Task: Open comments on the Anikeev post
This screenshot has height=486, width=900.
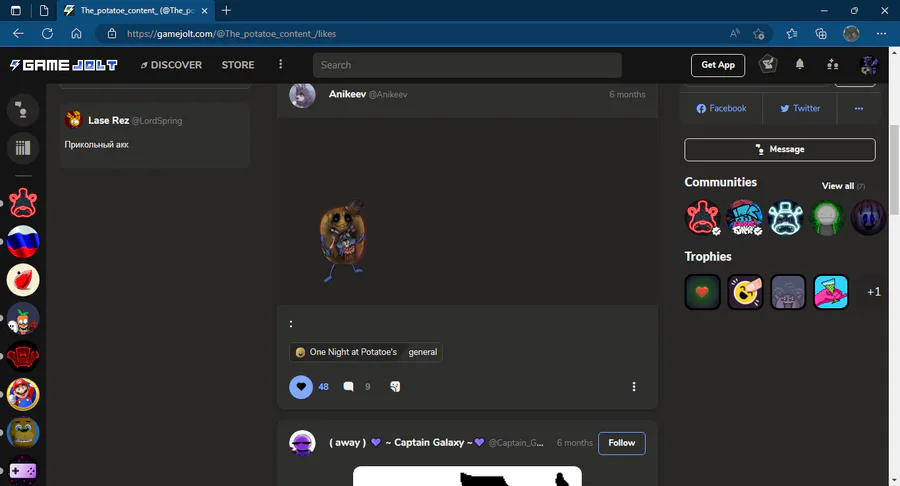Action: [x=348, y=387]
